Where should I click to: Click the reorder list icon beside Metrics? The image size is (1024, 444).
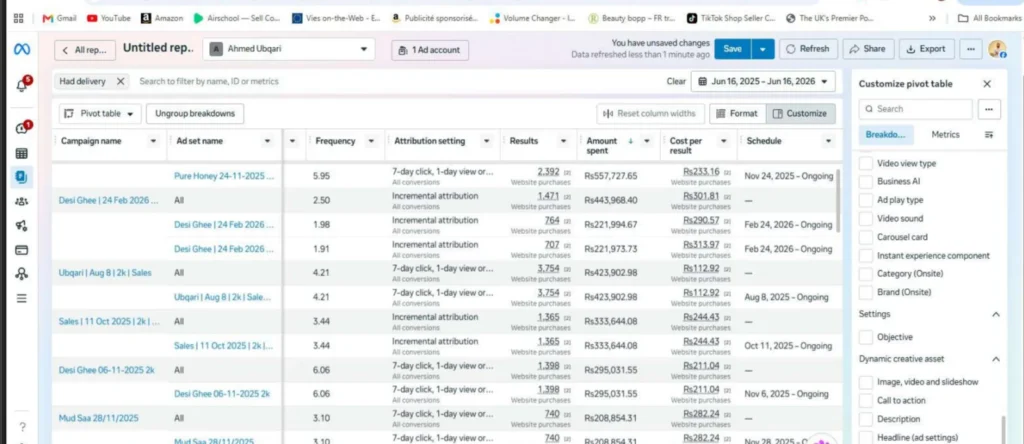[x=989, y=135]
